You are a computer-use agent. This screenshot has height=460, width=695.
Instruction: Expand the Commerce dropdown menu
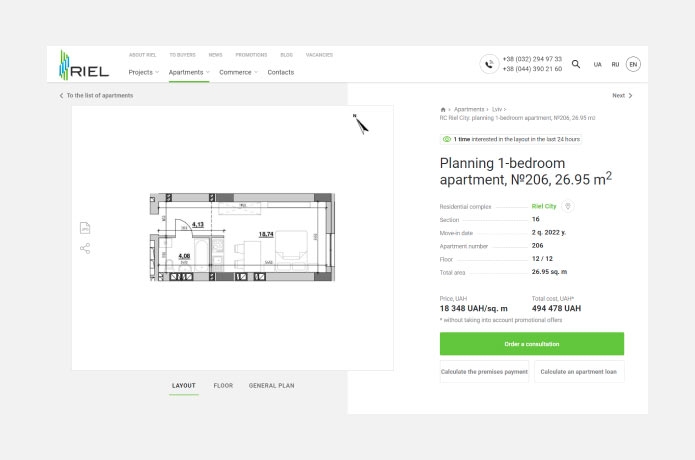[x=238, y=72]
